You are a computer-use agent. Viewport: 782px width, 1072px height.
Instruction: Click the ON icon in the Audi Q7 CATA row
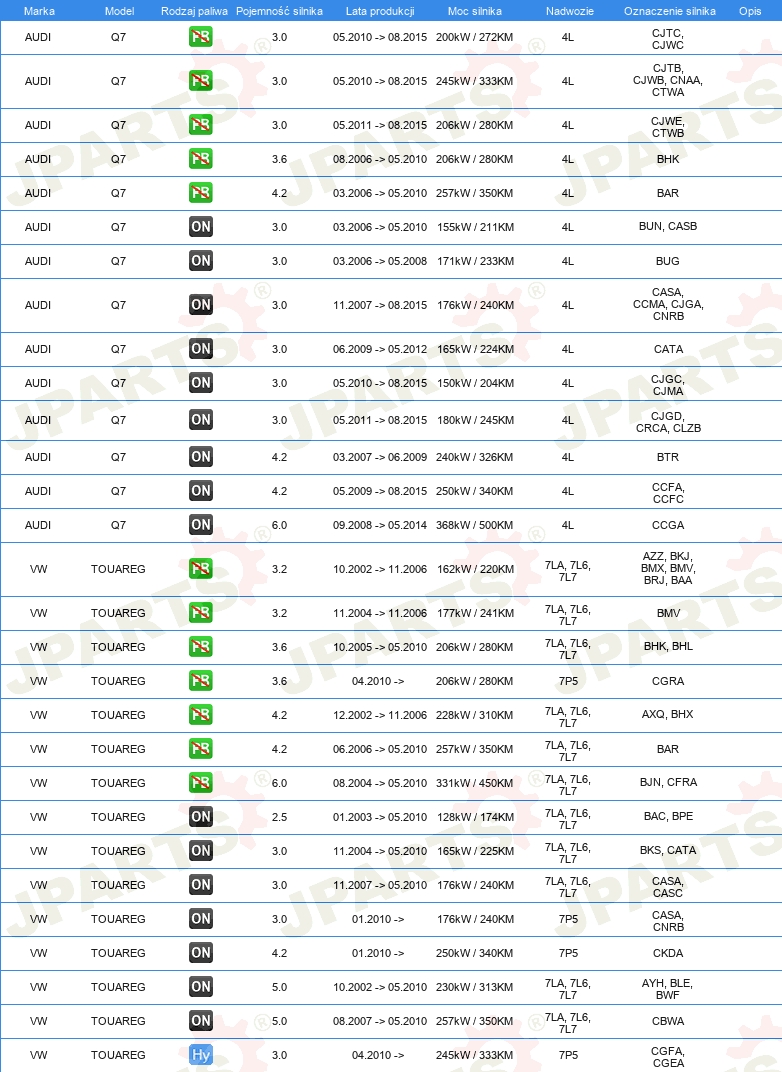[x=200, y=349]
